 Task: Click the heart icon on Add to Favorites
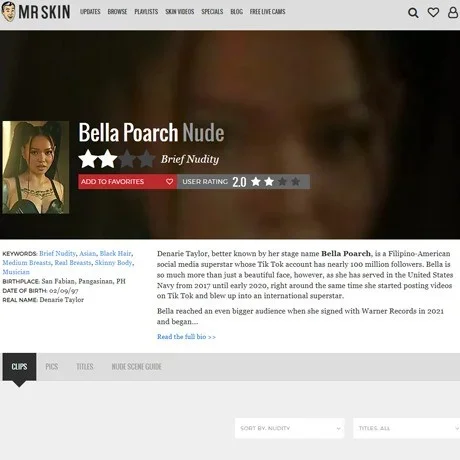click(169, 182)
